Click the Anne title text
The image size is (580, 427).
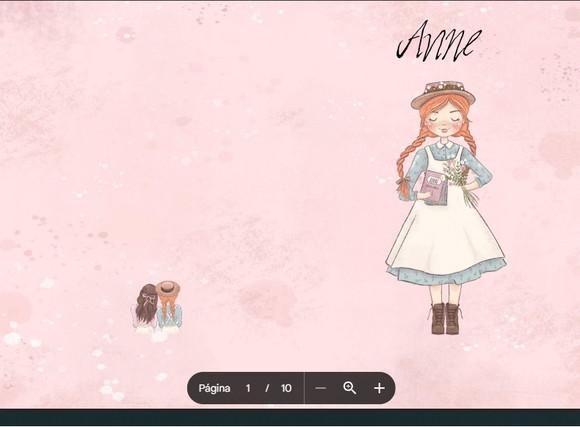coord(439,41)
